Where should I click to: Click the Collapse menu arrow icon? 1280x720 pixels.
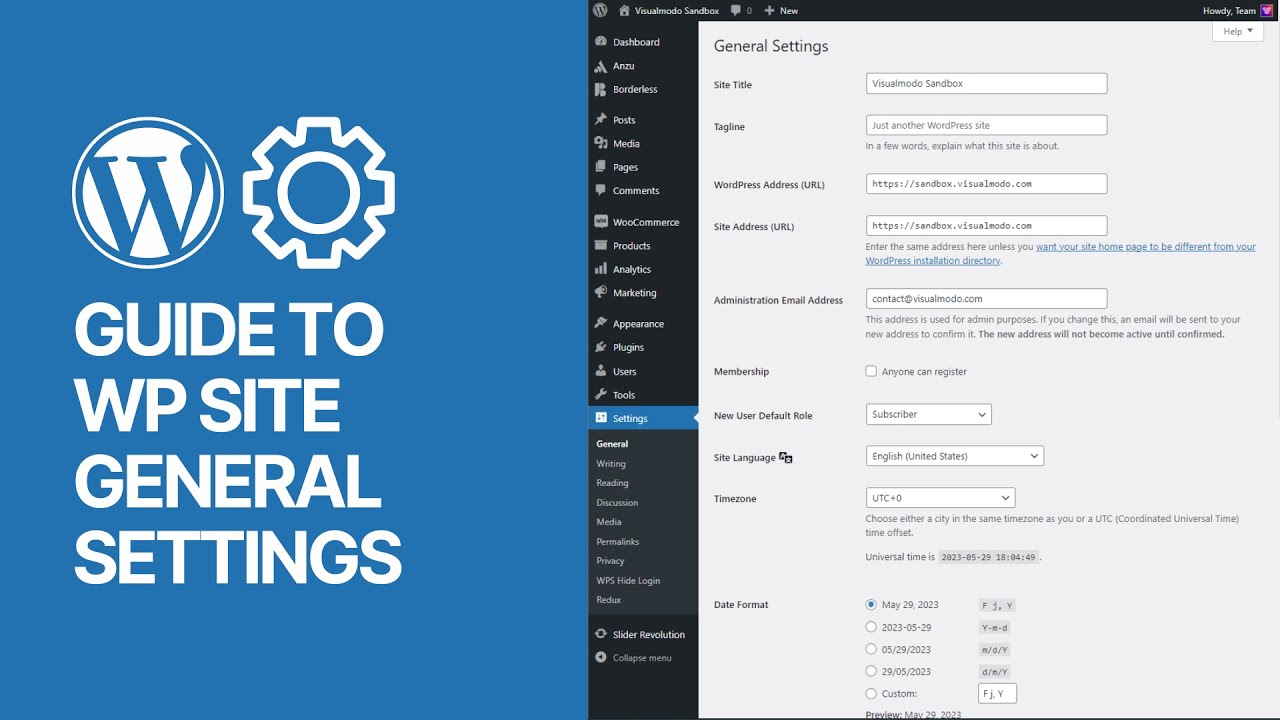click(600, 658)
